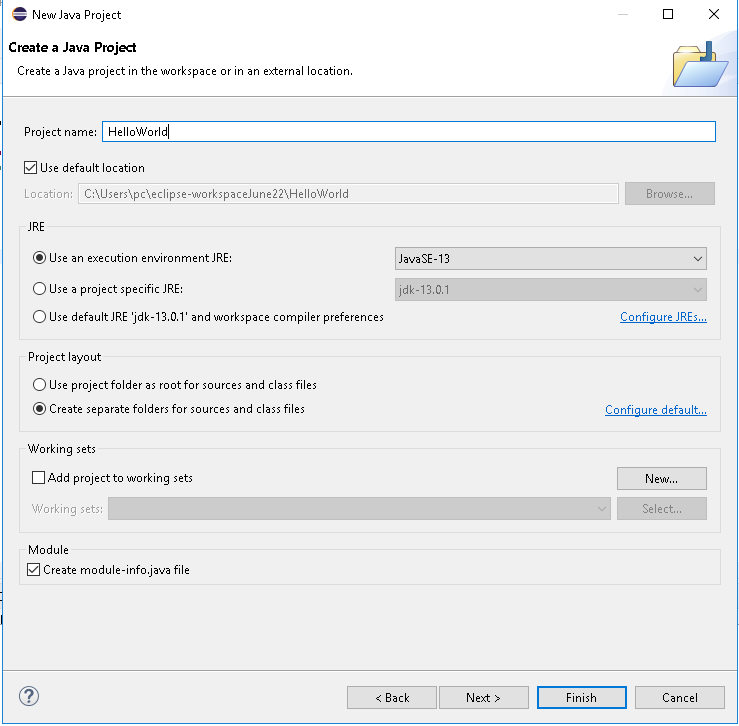Click the help question mark icon
The image size is (739, 726).
29,696
